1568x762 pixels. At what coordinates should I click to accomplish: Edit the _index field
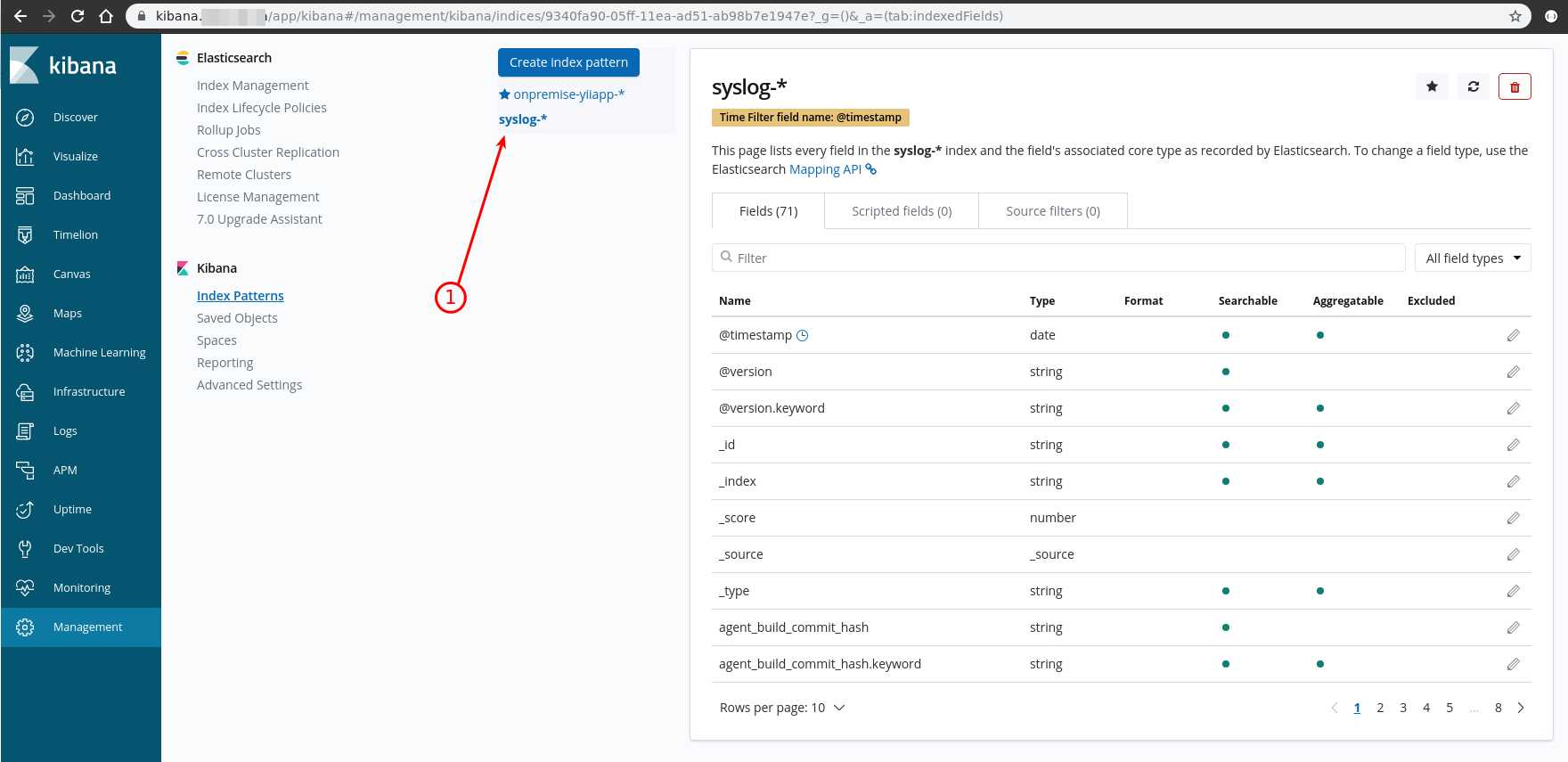[x=1513, y=481]
